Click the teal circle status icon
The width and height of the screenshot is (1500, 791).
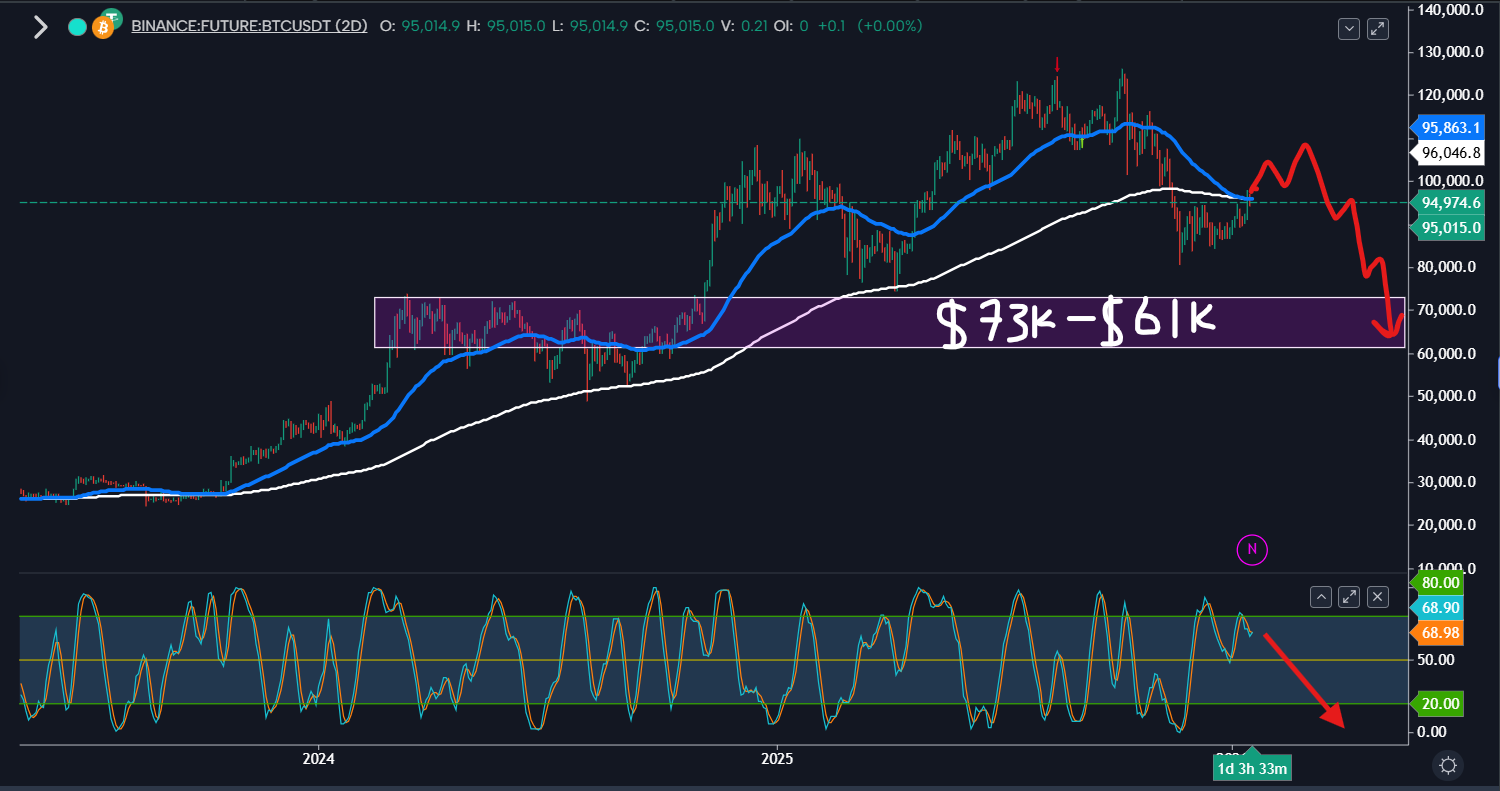pyautogui.click(x=77, y=27)
